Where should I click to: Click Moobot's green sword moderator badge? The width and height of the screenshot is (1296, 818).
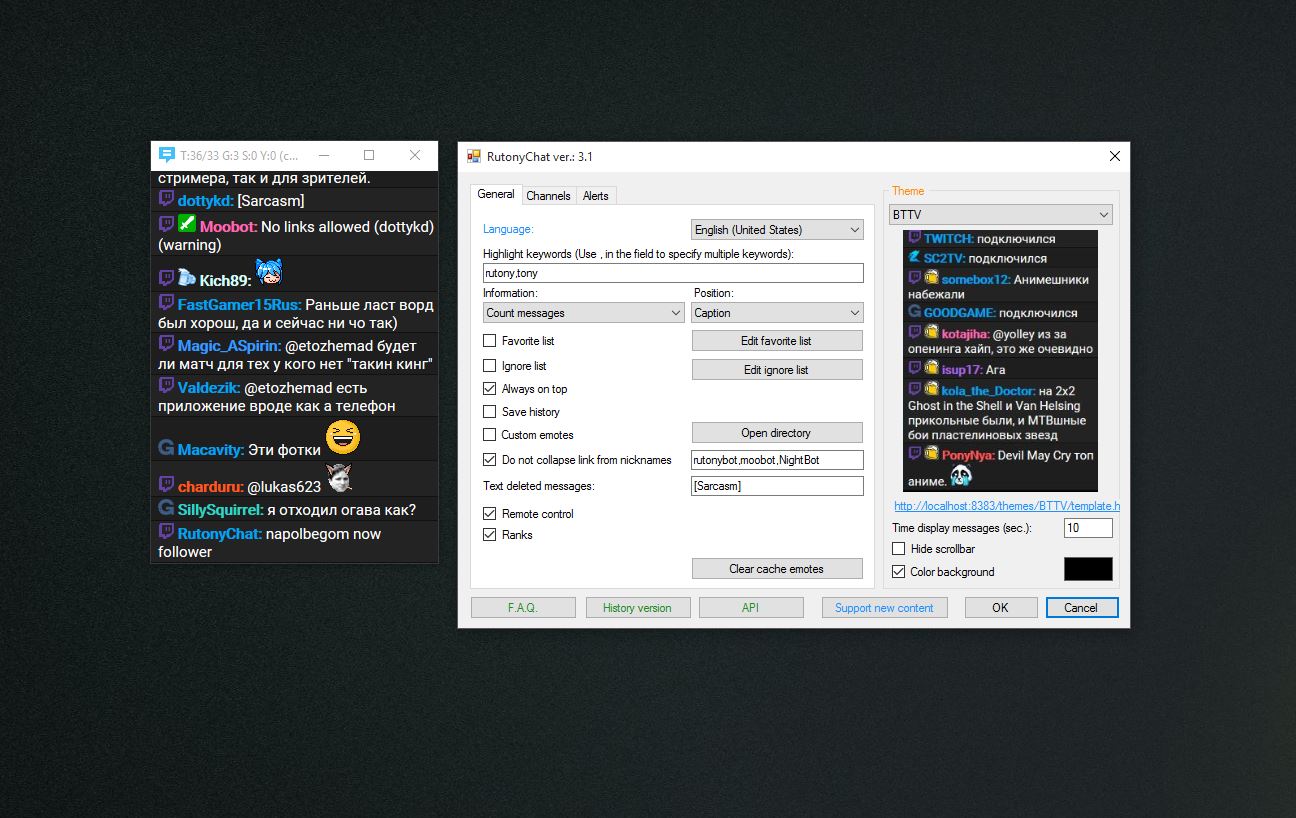186,225
